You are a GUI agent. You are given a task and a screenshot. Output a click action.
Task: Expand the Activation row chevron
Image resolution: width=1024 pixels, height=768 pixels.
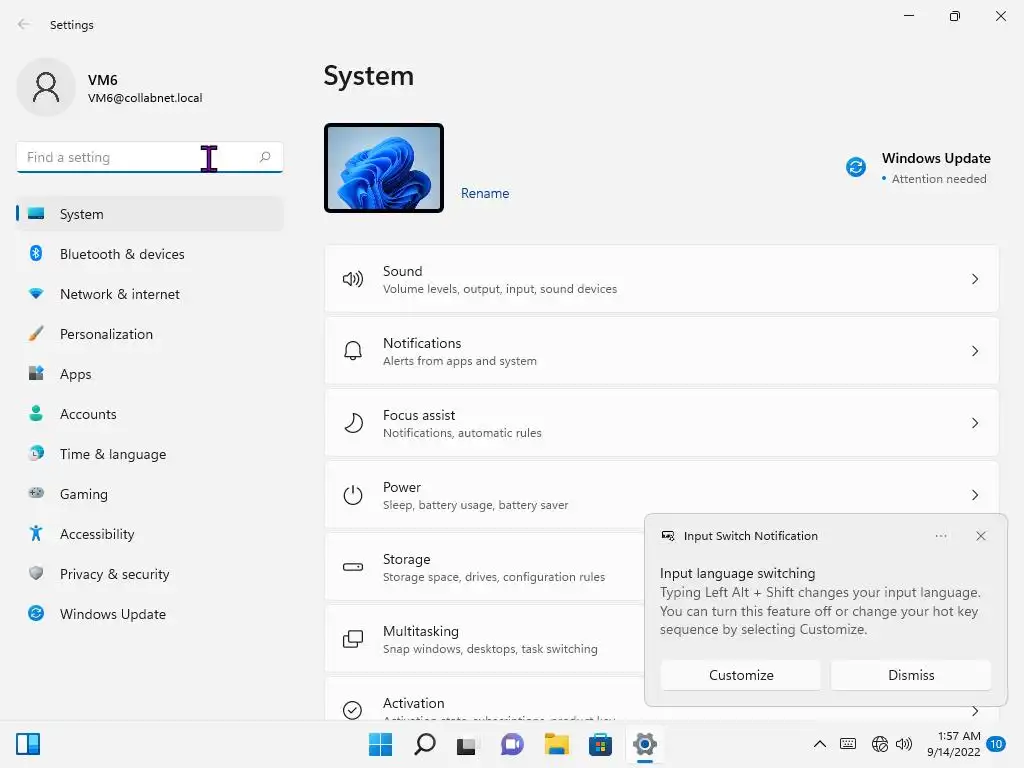[974, 711]
